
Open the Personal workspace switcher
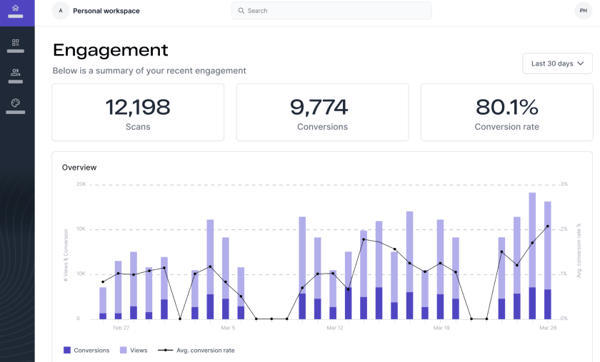(x=106, y=11)
